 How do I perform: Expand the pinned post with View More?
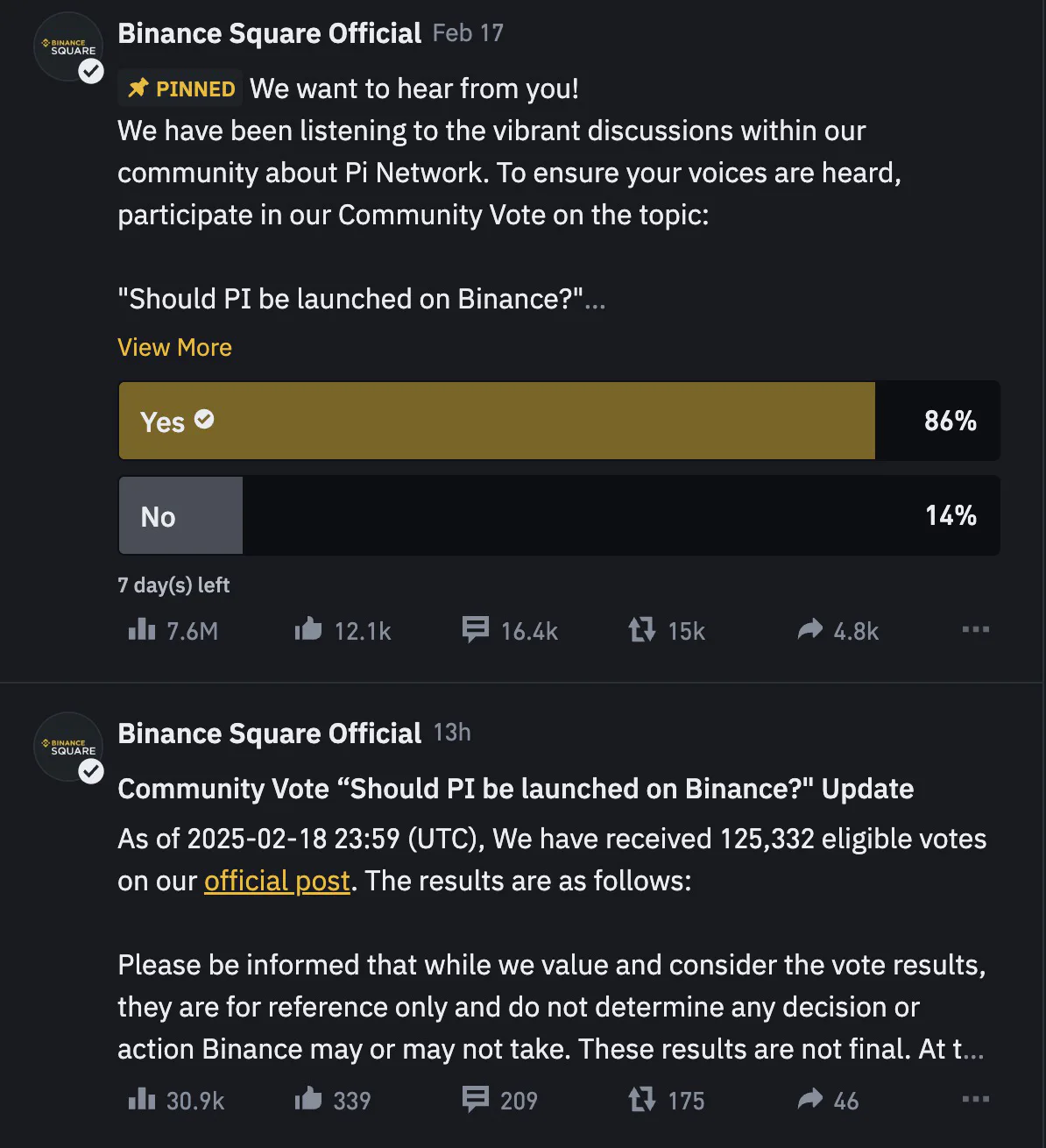(174, 347)
